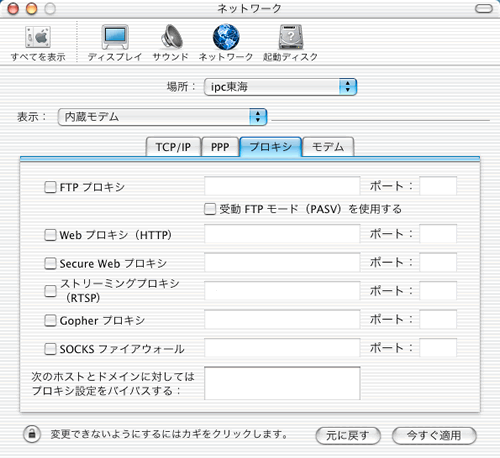The image size is (500, 458).
Task: Toggle 受動 FTP モード (PASV) checkbox
Action: [210, 209]
